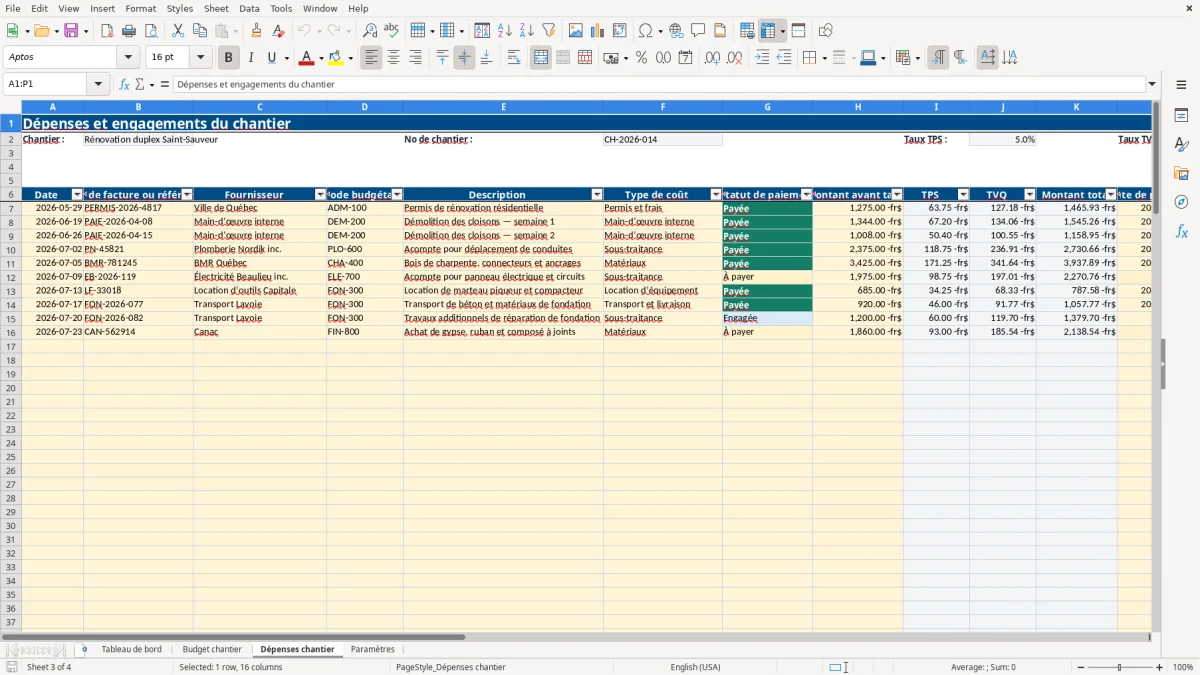Toggle Italic formatting
Screen dimensions: 1200x675
coord(250,58)
